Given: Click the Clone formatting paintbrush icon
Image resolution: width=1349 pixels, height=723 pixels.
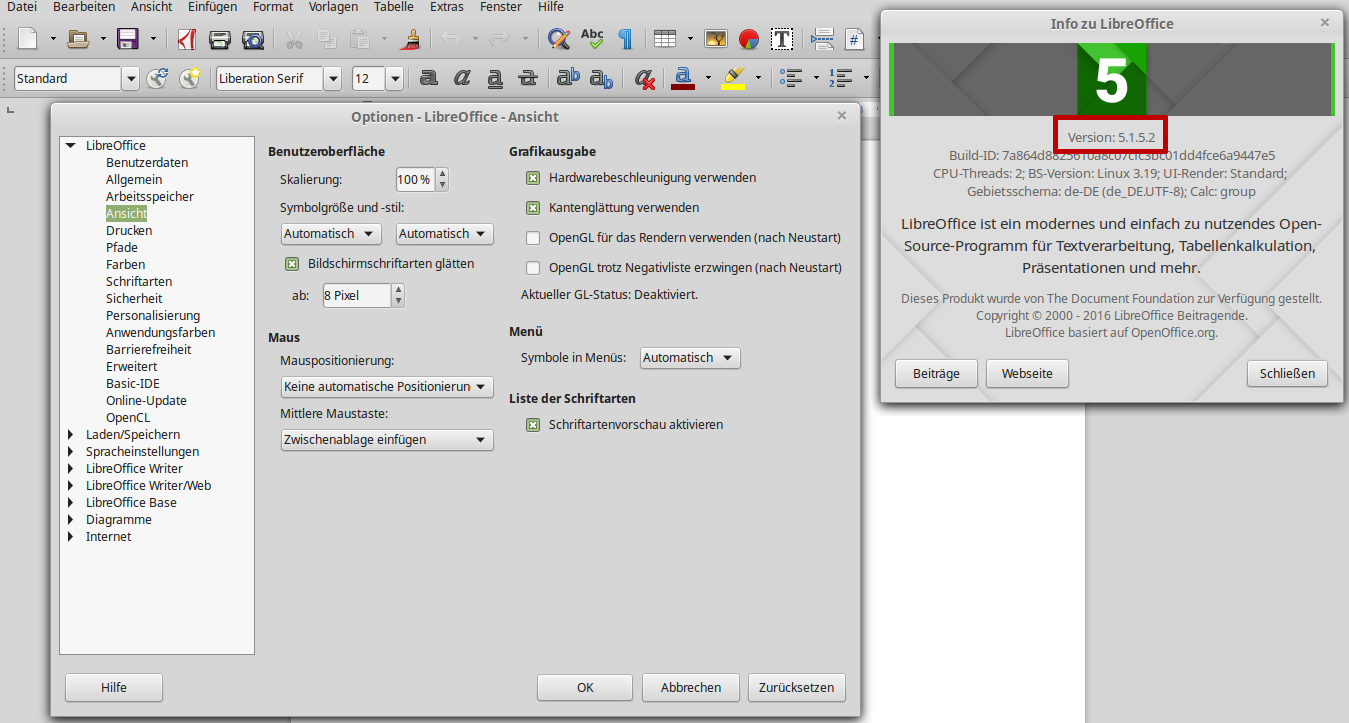Looking at the screenshot, I should point(410,39).
